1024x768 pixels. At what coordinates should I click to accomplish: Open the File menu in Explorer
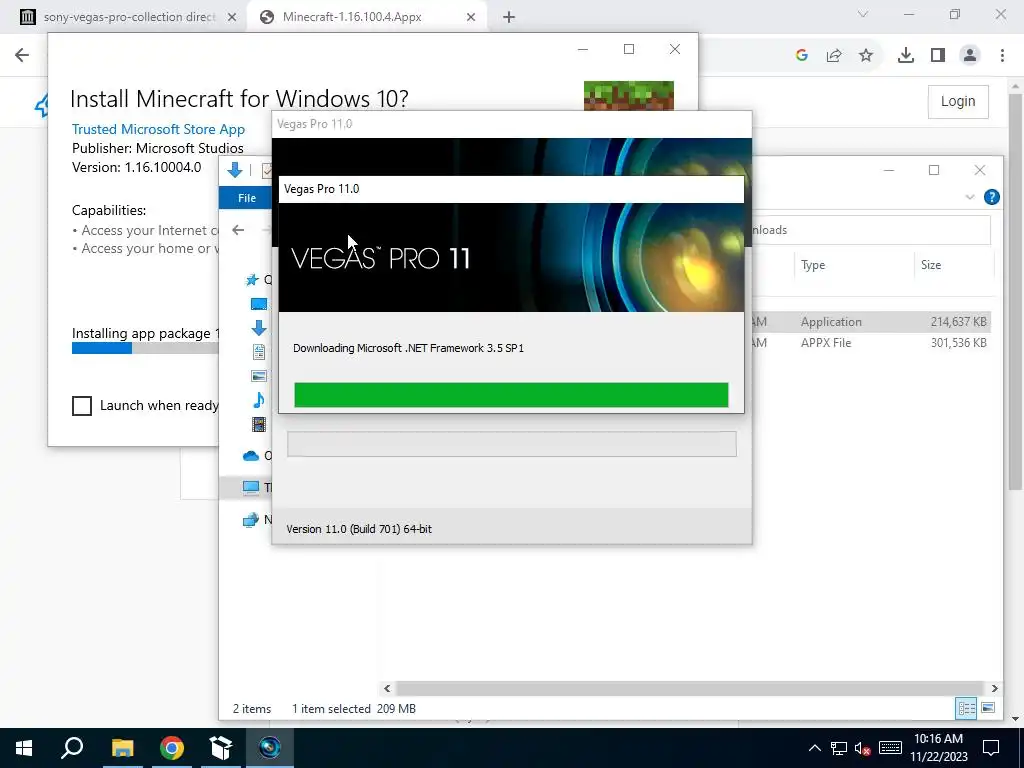pos(247,198)
